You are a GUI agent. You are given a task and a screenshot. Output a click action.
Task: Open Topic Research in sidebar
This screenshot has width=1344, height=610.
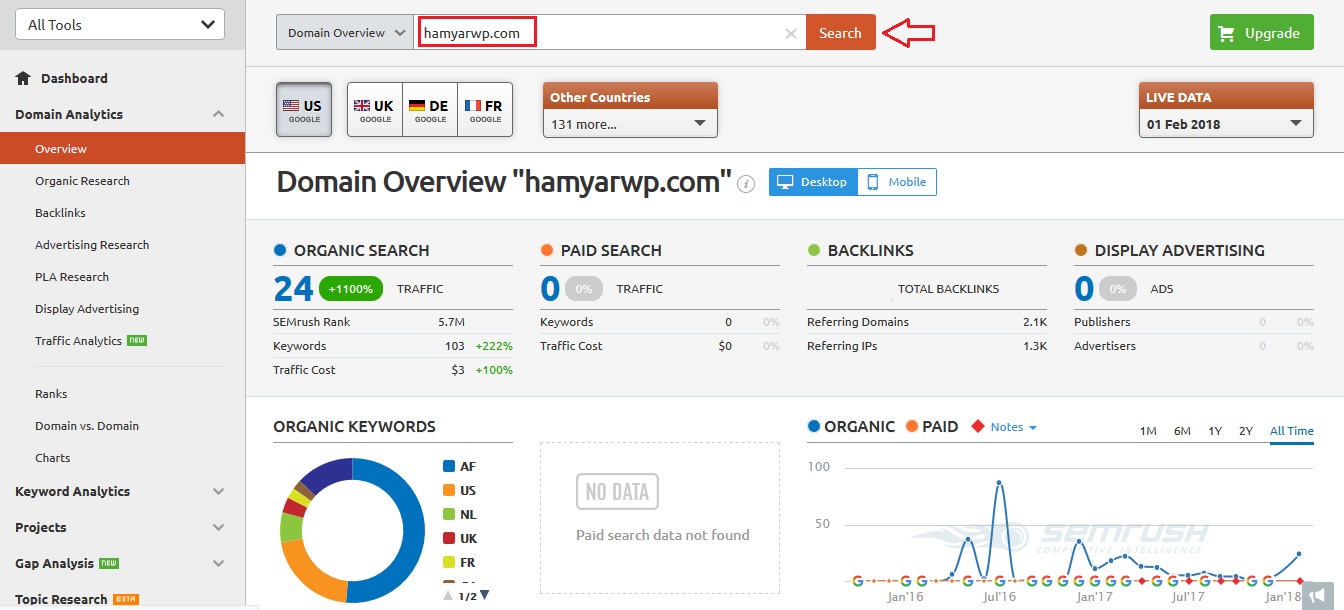61,599
